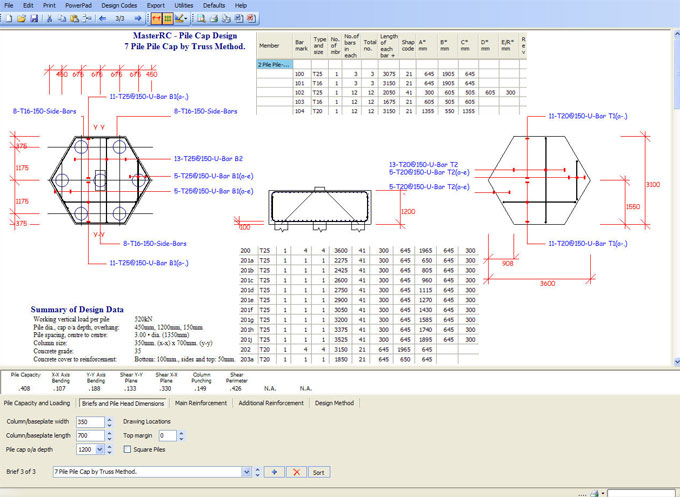Click the Open folder toolbar icon
The image size is (680, 497).
tap(21, 19)
